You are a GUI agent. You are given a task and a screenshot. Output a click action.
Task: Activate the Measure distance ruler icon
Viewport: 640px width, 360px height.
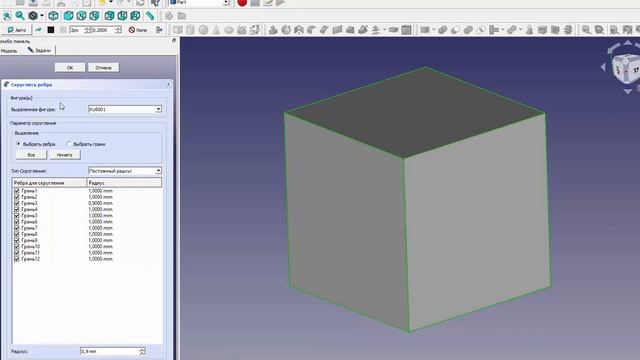[x=150, y=16]
